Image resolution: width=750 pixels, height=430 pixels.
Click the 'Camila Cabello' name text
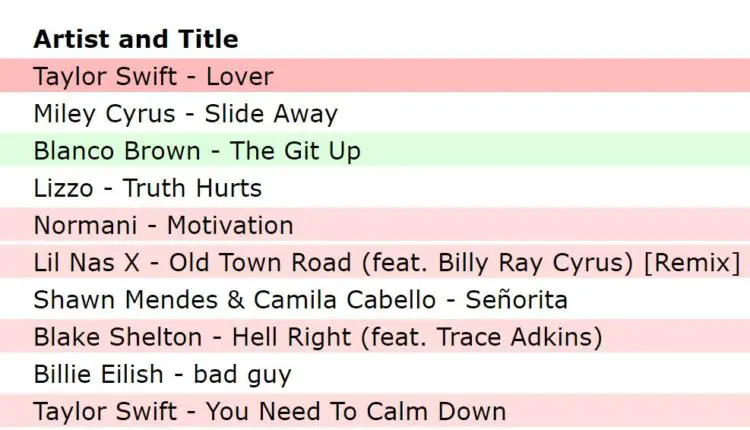345,299
